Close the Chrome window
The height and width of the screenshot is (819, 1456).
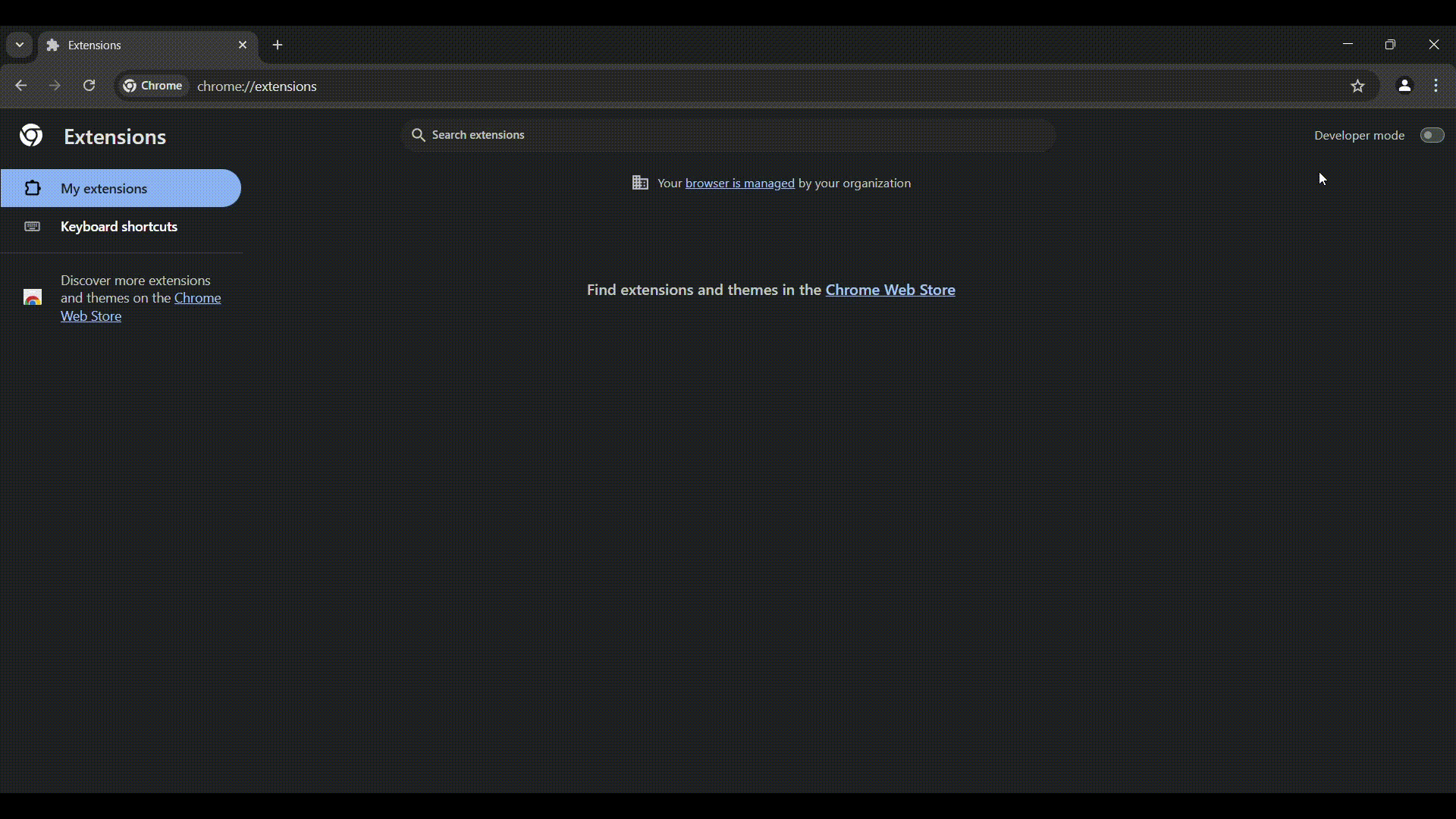click(1433, 45)
